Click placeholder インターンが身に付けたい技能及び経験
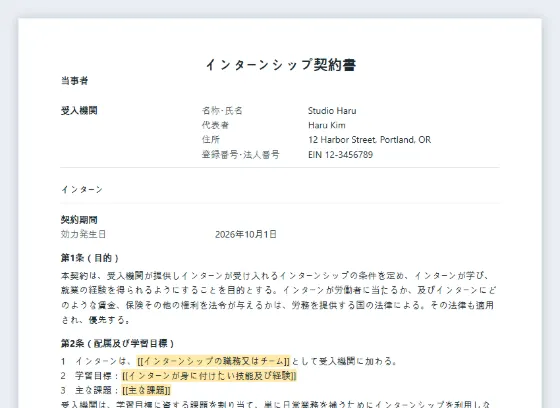 209,376
